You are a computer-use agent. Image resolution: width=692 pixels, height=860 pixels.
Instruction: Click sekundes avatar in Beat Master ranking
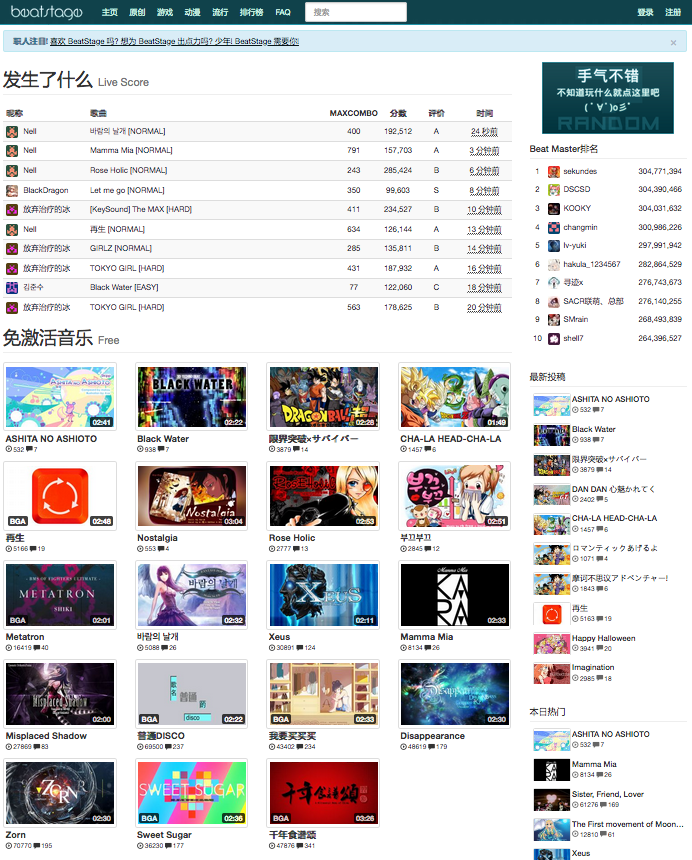[x=554, y=172]
